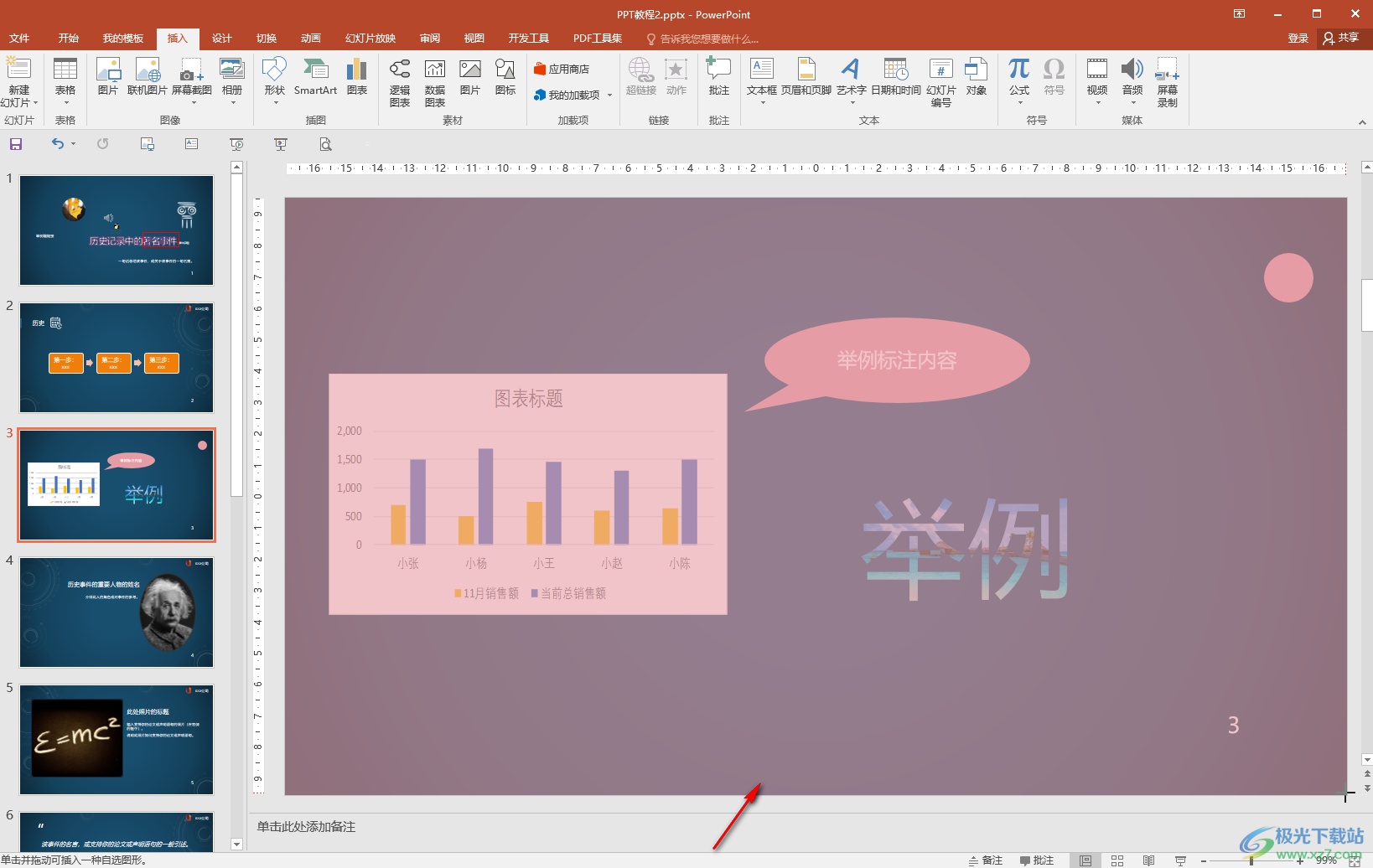The width and height of the screenshot is (1373, 868).
Task: Click the 告诉我您想要做什么 search box
Action: [702, 39]
